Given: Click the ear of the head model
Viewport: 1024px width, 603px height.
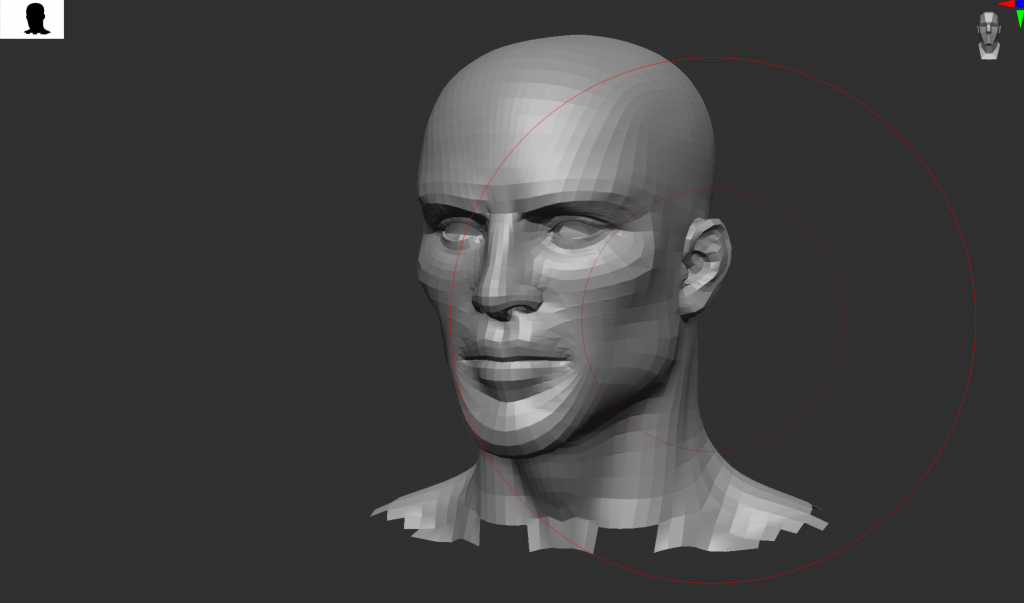Looking at the screenshot, I should click(x=705, y=269).
